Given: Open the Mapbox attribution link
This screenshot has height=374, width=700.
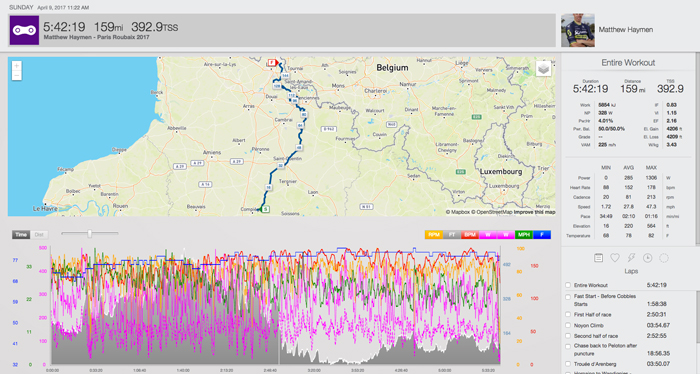Looking at the screenshot, I should click(x=458, y=212).
